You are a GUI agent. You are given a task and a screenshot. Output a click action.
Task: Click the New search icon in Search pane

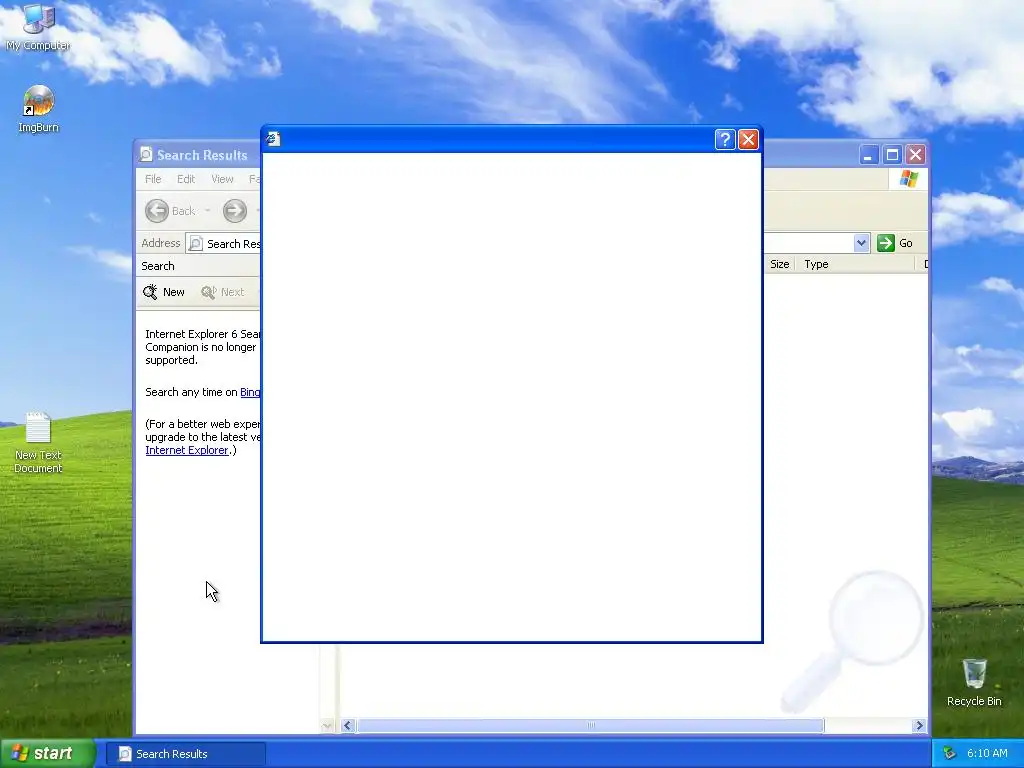coord(150,292)
